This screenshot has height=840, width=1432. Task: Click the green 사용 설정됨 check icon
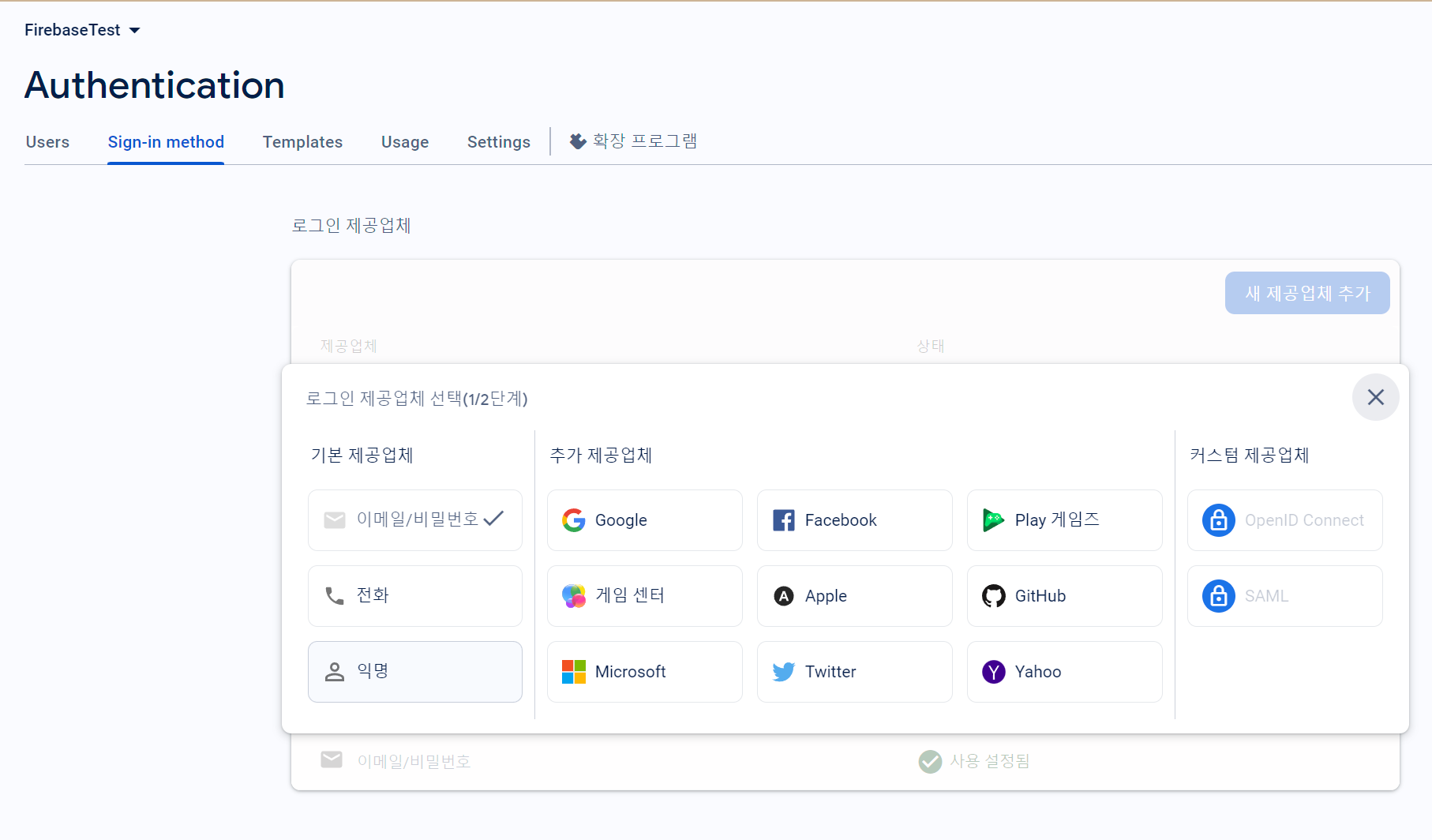tap(931, 762)
